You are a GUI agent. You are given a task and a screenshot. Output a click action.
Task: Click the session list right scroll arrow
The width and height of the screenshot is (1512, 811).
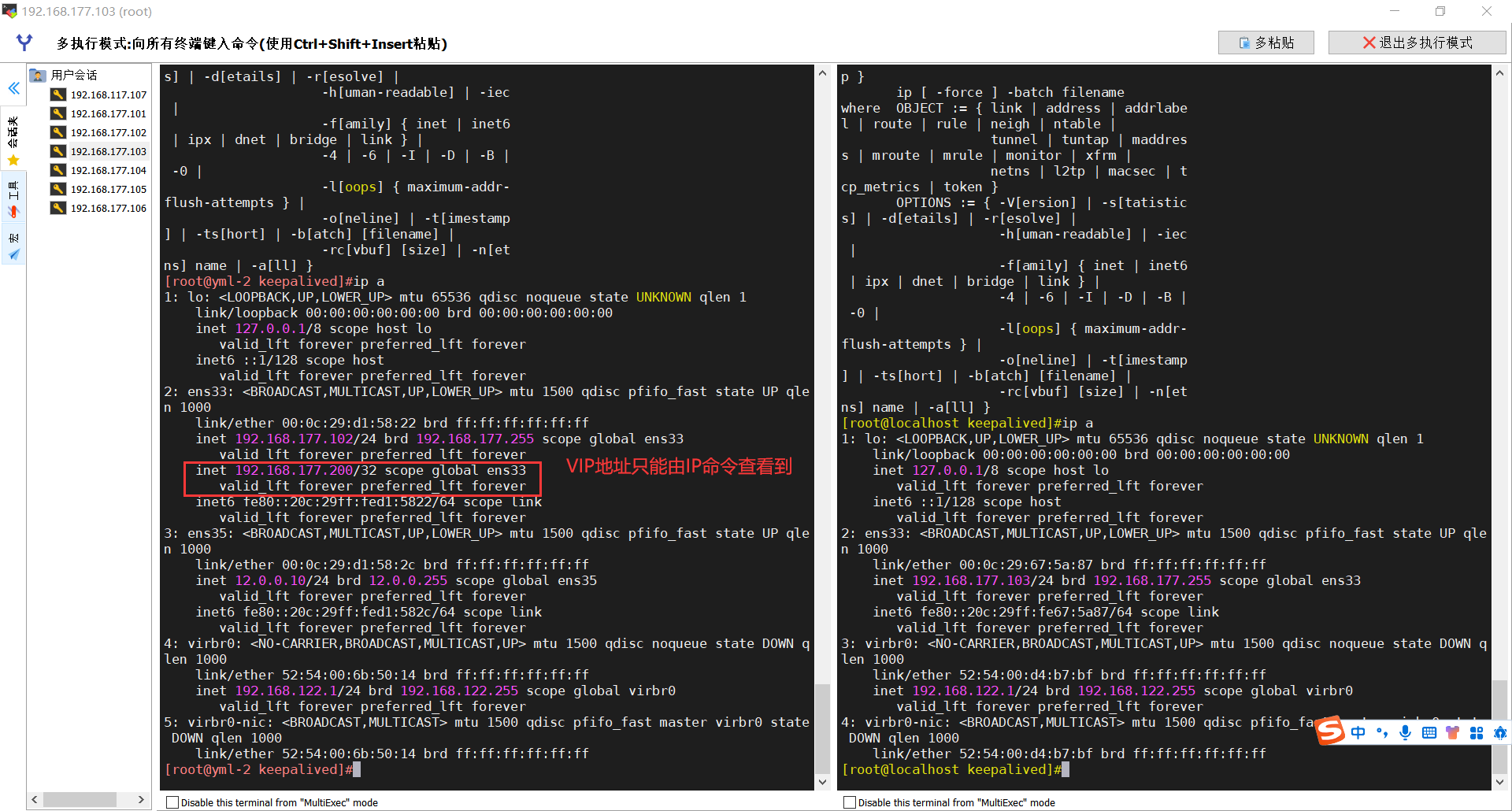[x=141, y=800]
